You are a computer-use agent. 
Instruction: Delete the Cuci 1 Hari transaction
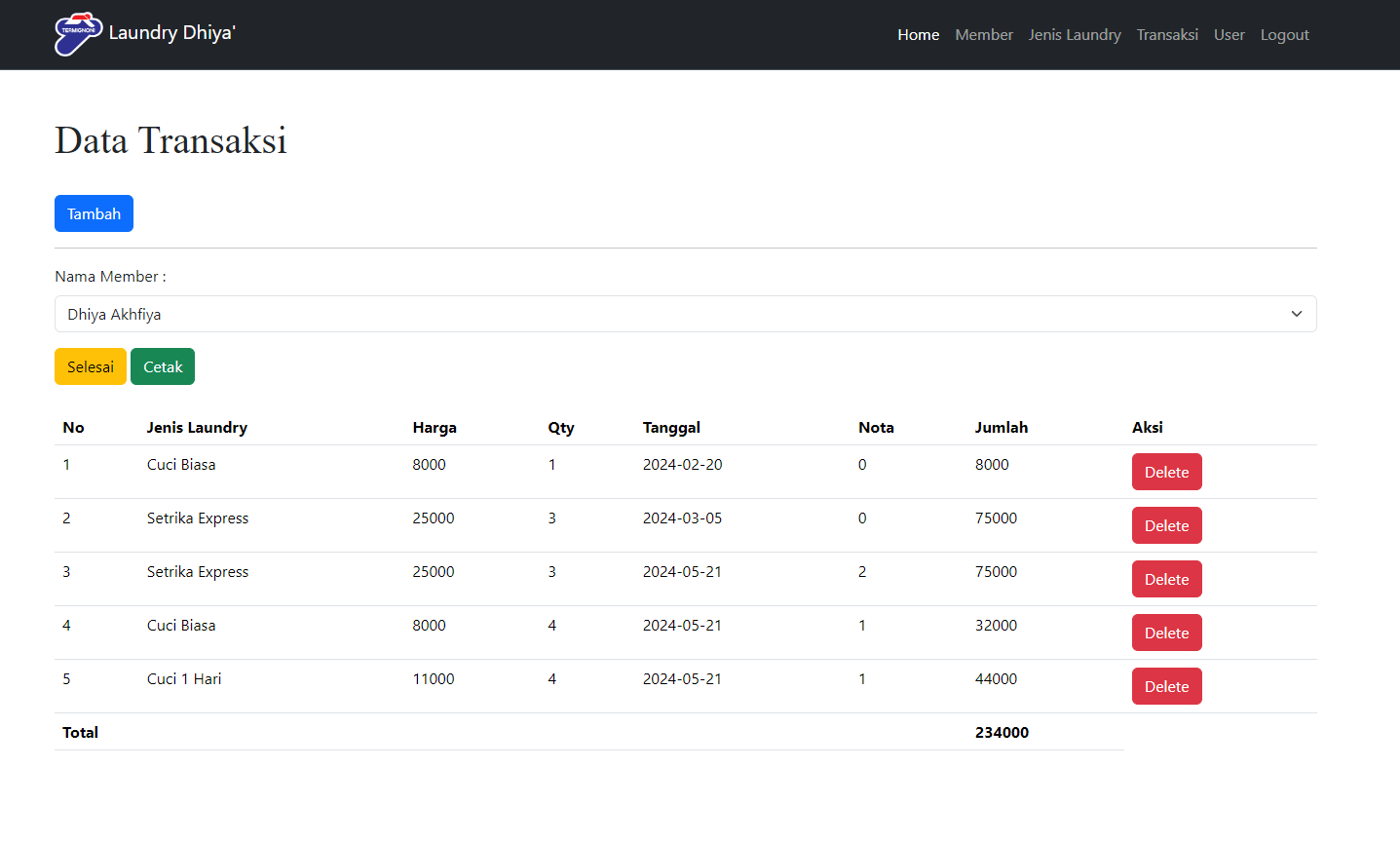pos(1166,686)
